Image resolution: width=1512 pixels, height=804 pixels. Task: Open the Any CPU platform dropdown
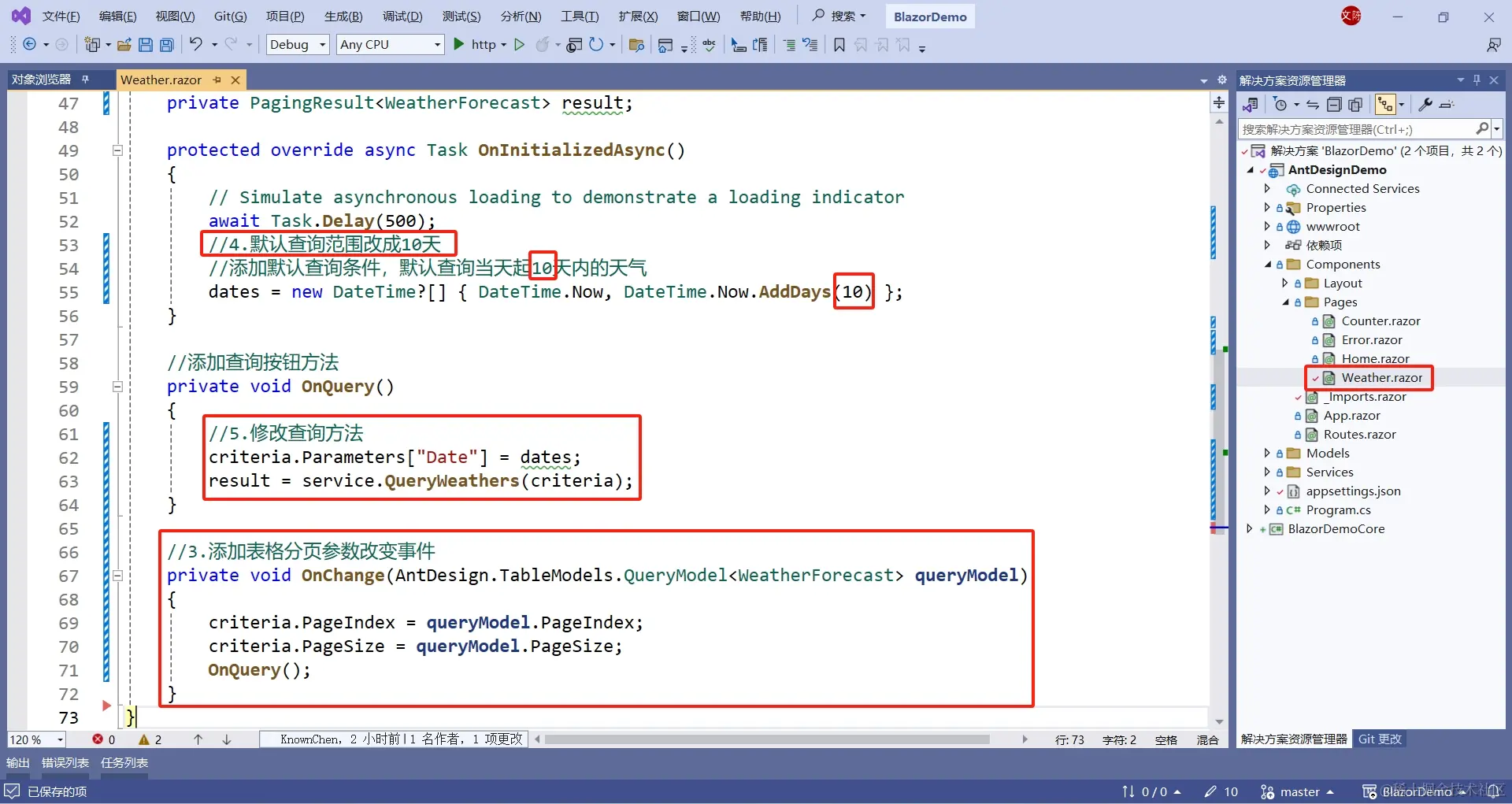[x=390, y=45]
